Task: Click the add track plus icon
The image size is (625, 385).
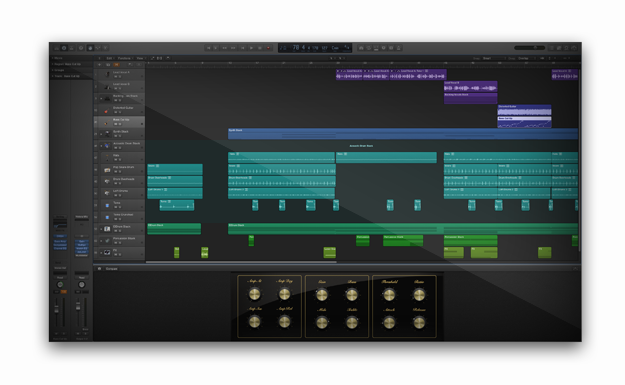Action: point(99,64)
